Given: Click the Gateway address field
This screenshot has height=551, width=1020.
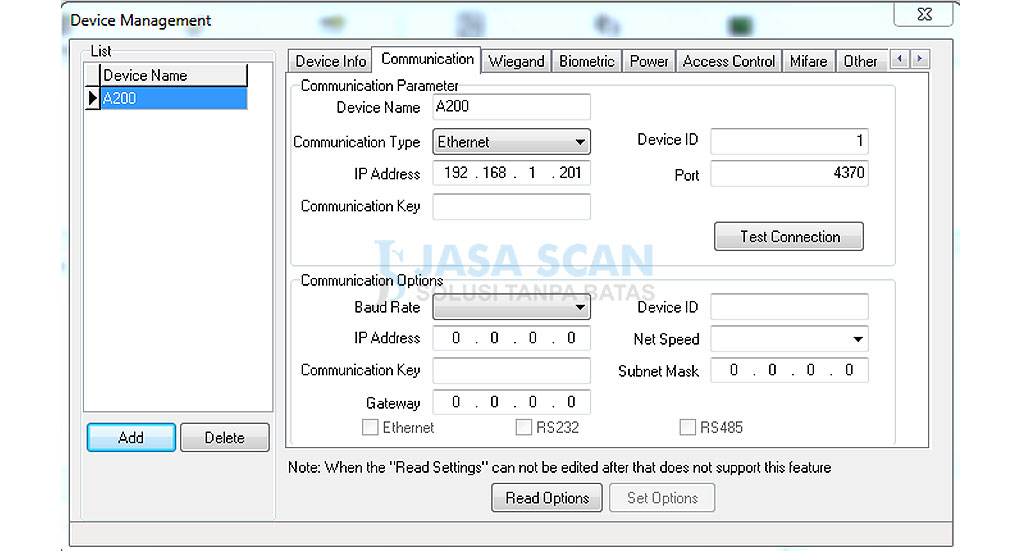Looking at the screenshot, I should (x=511, y=402).
